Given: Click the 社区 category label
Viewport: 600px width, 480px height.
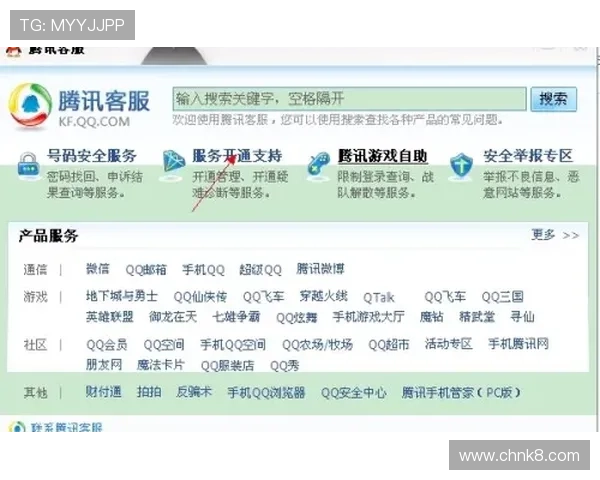Looking at the screenshot, I should coord(35,345).
